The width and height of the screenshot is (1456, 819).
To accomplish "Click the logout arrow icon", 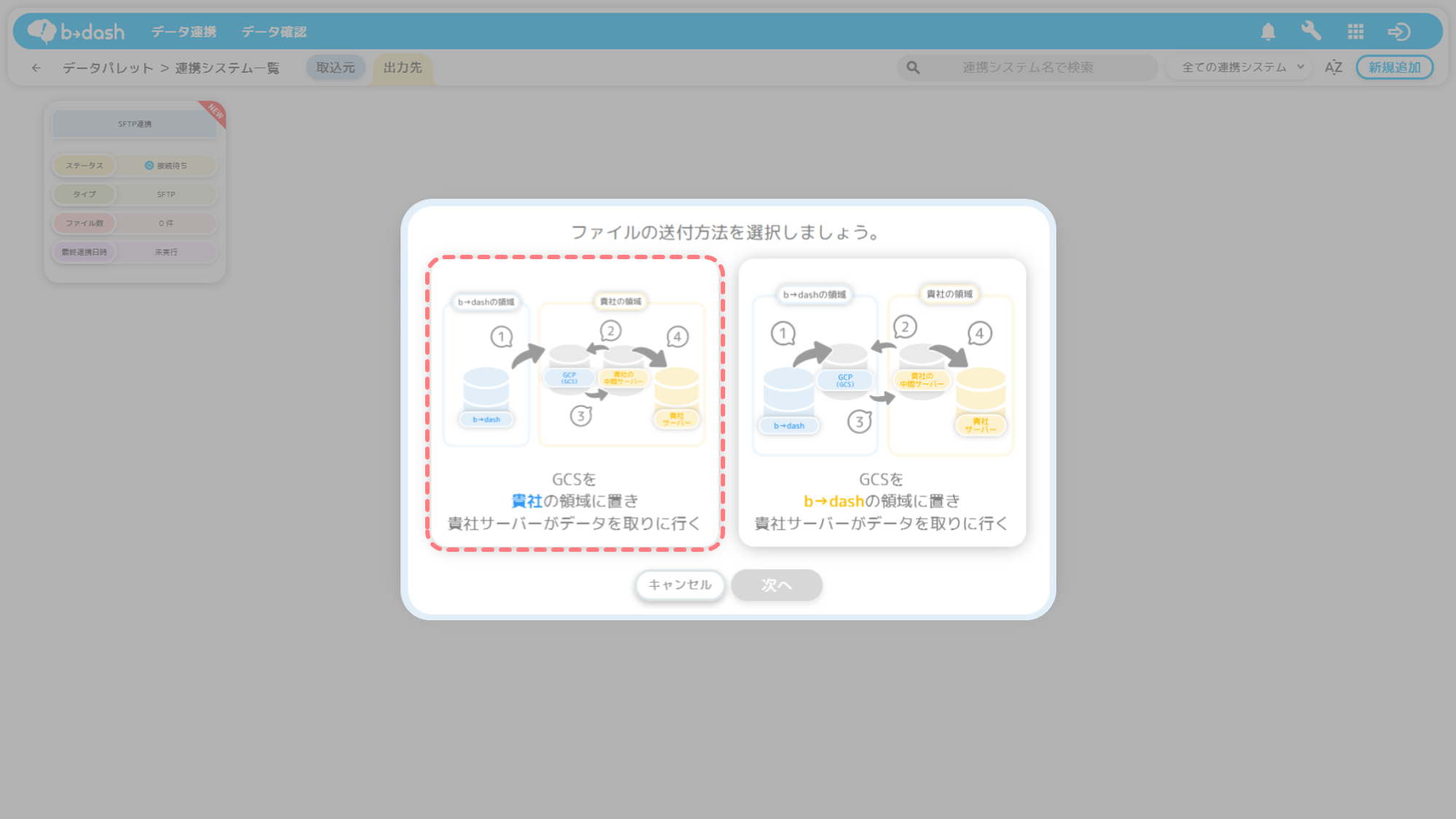I will (1398, 31).
